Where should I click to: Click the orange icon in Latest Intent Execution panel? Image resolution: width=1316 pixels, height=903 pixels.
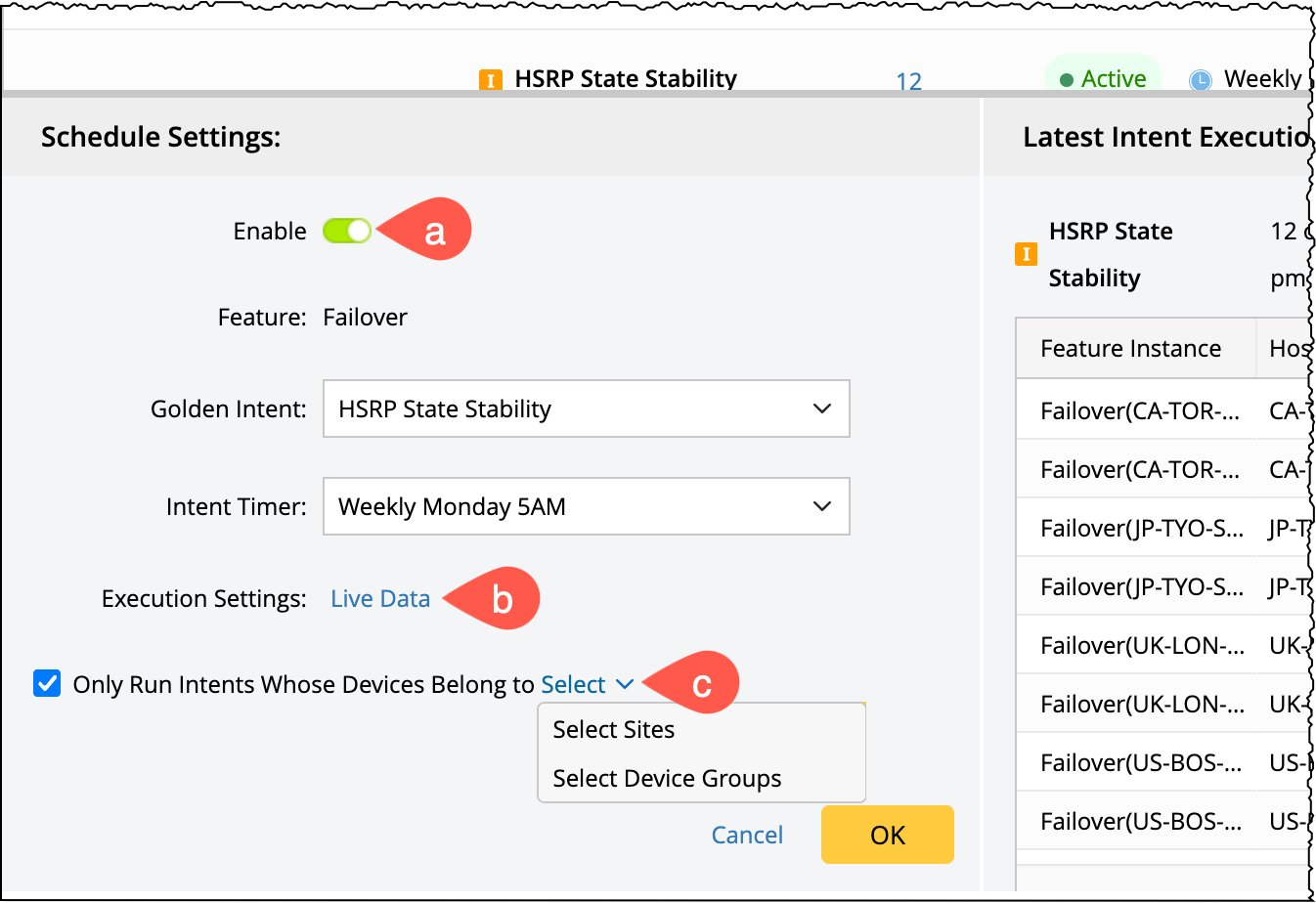[x=1026, y=254]
